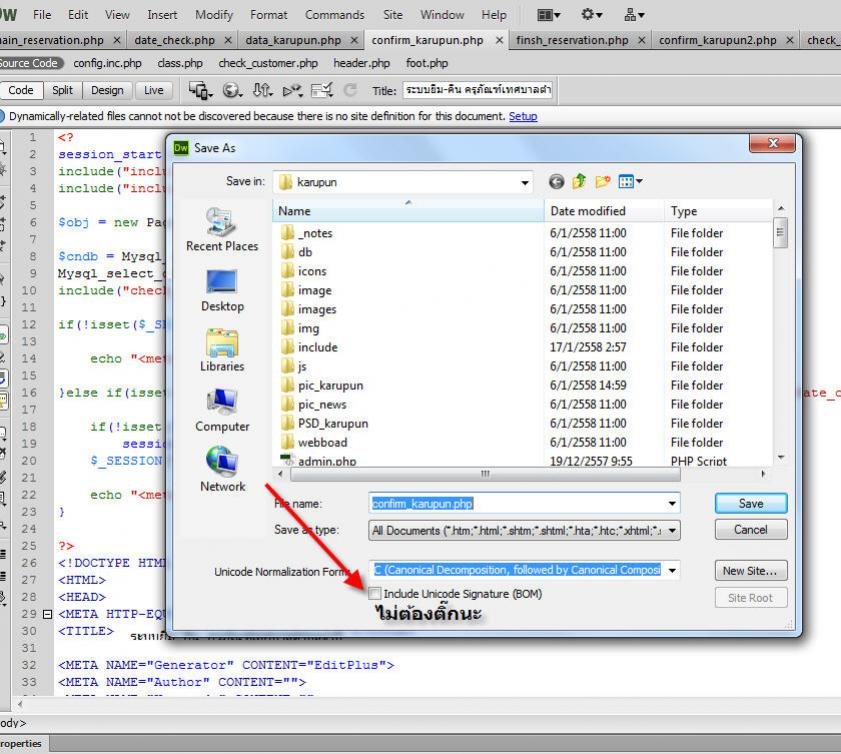
Task: Switch to finsh_reservation.php tab
Action: (572, 40)
